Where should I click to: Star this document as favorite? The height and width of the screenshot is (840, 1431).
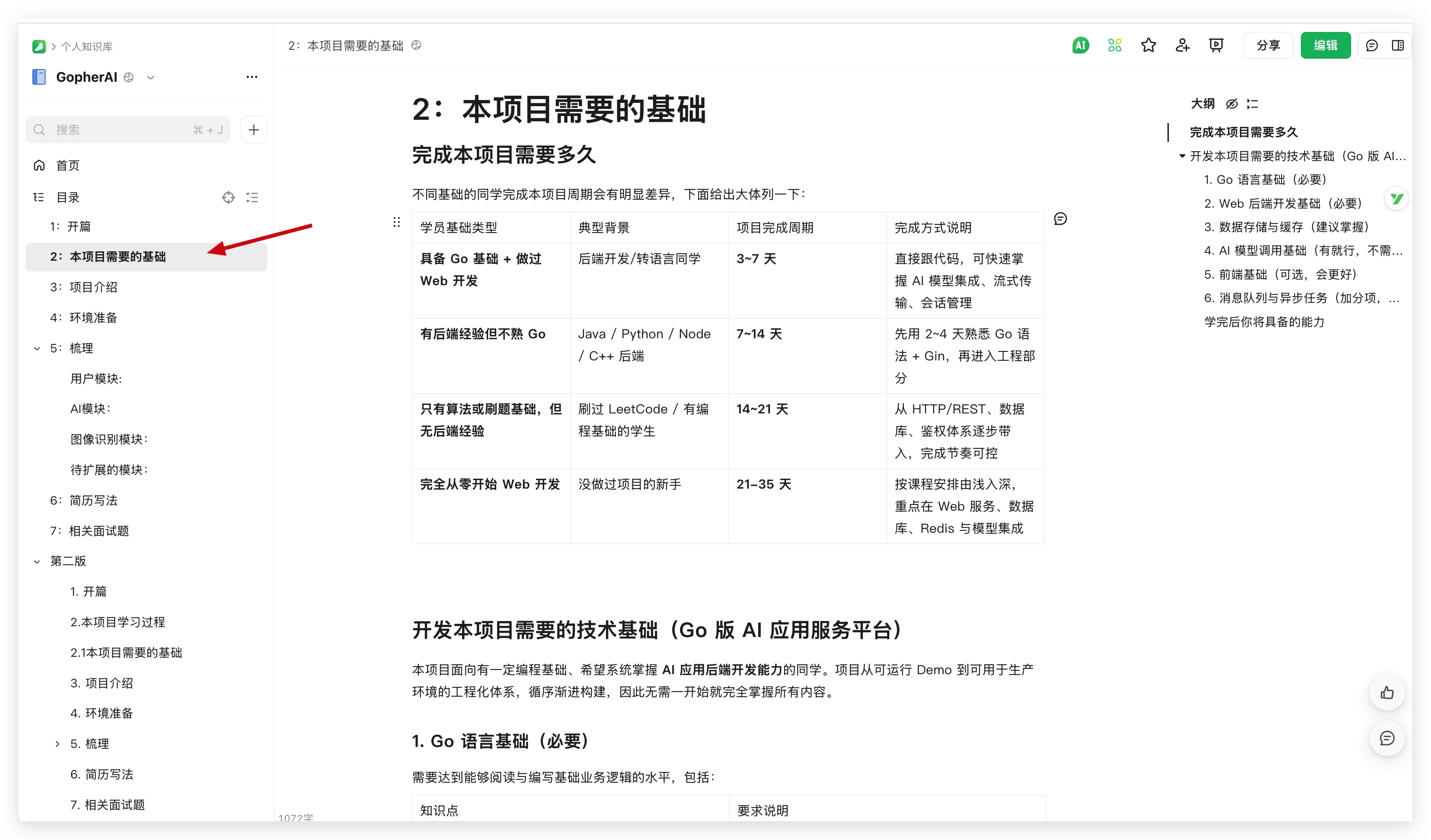1148,46
